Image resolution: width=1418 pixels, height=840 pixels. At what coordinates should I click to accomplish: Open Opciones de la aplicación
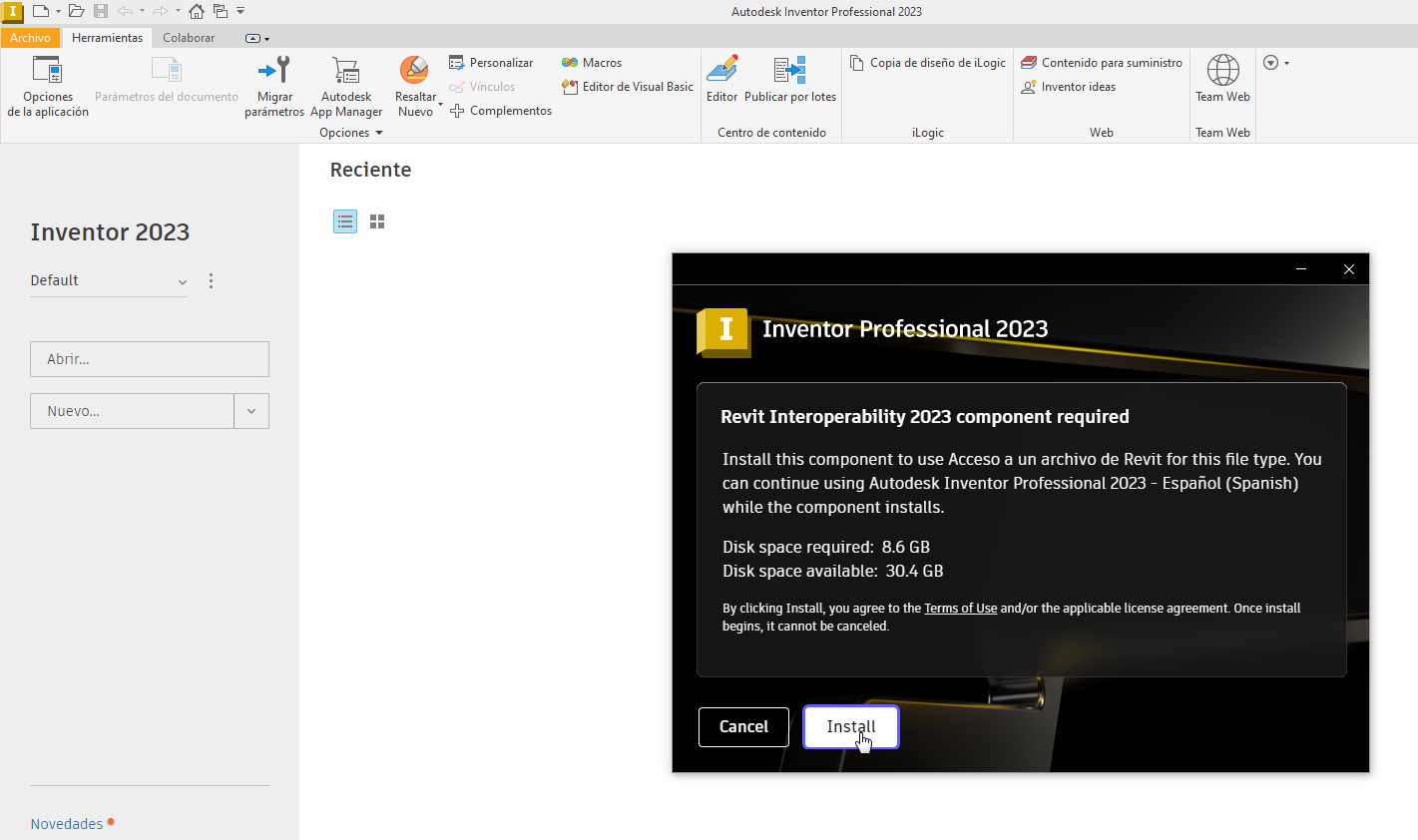tap(48, 87)
